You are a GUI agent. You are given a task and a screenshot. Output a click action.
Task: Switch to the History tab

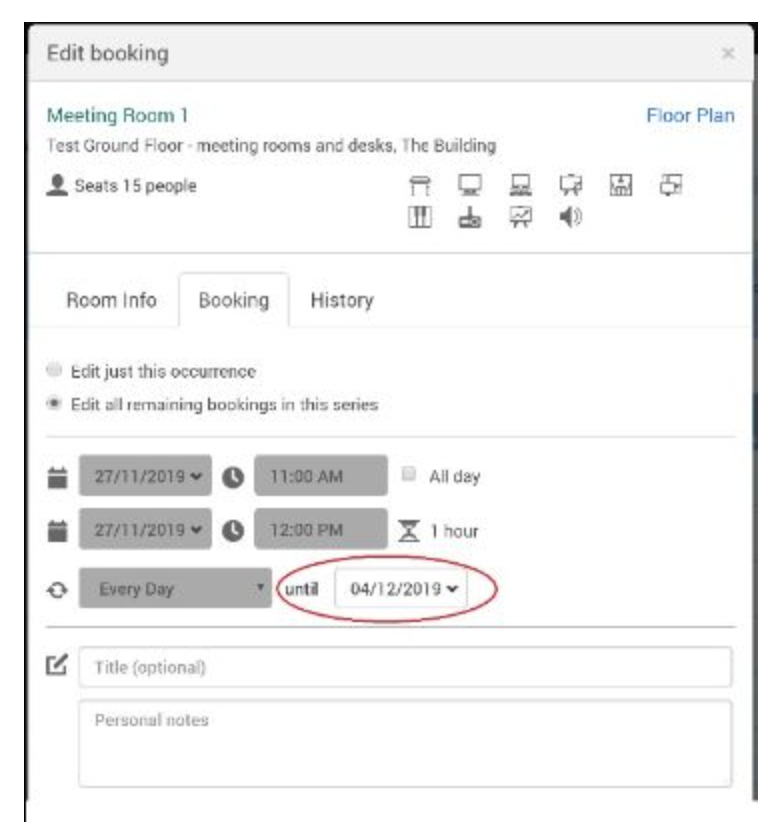click(342, 300)
